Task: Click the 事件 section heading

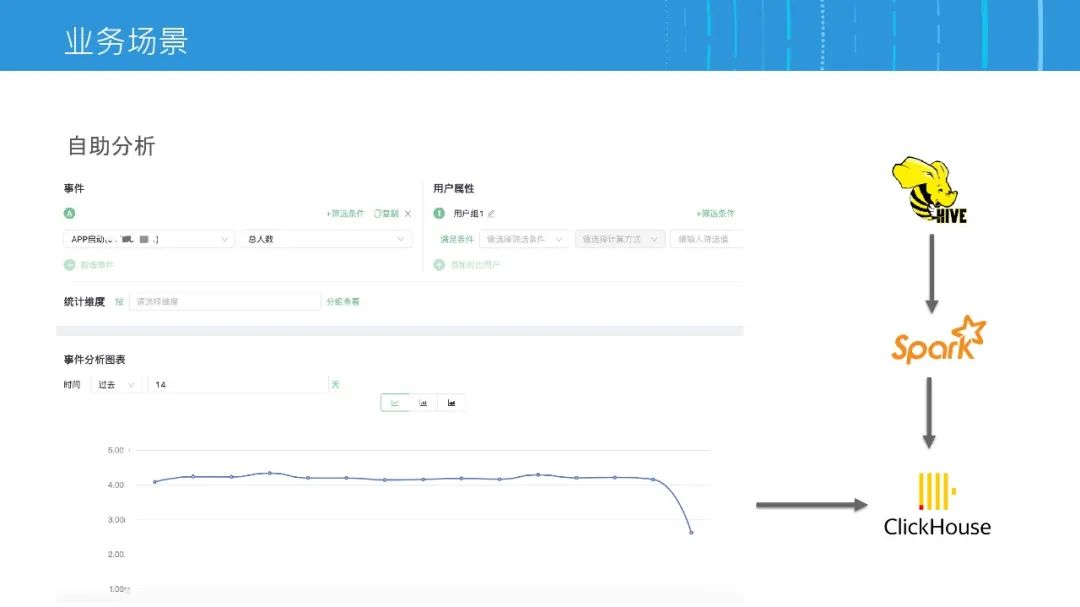Action: [x=74, y=188]
